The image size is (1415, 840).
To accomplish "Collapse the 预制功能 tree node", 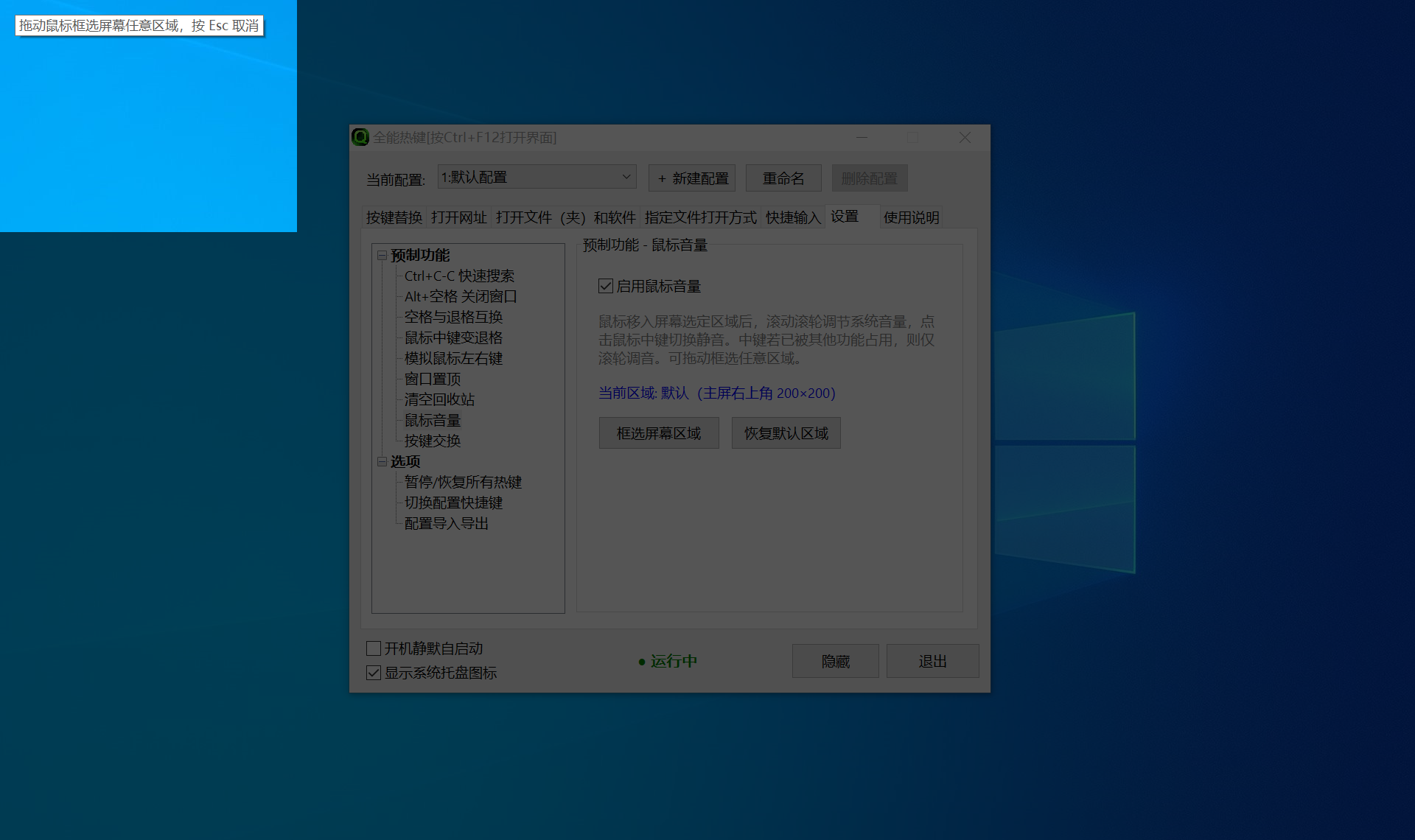I will (382, 256).
